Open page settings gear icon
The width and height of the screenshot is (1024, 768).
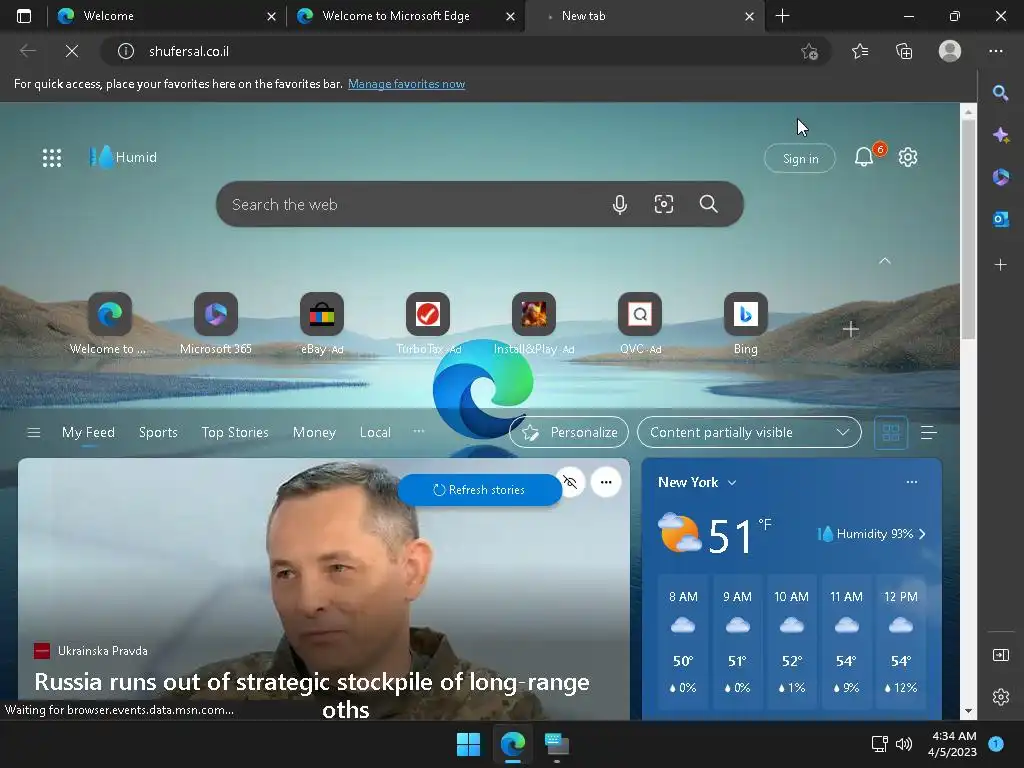click(x=908, y=157)
